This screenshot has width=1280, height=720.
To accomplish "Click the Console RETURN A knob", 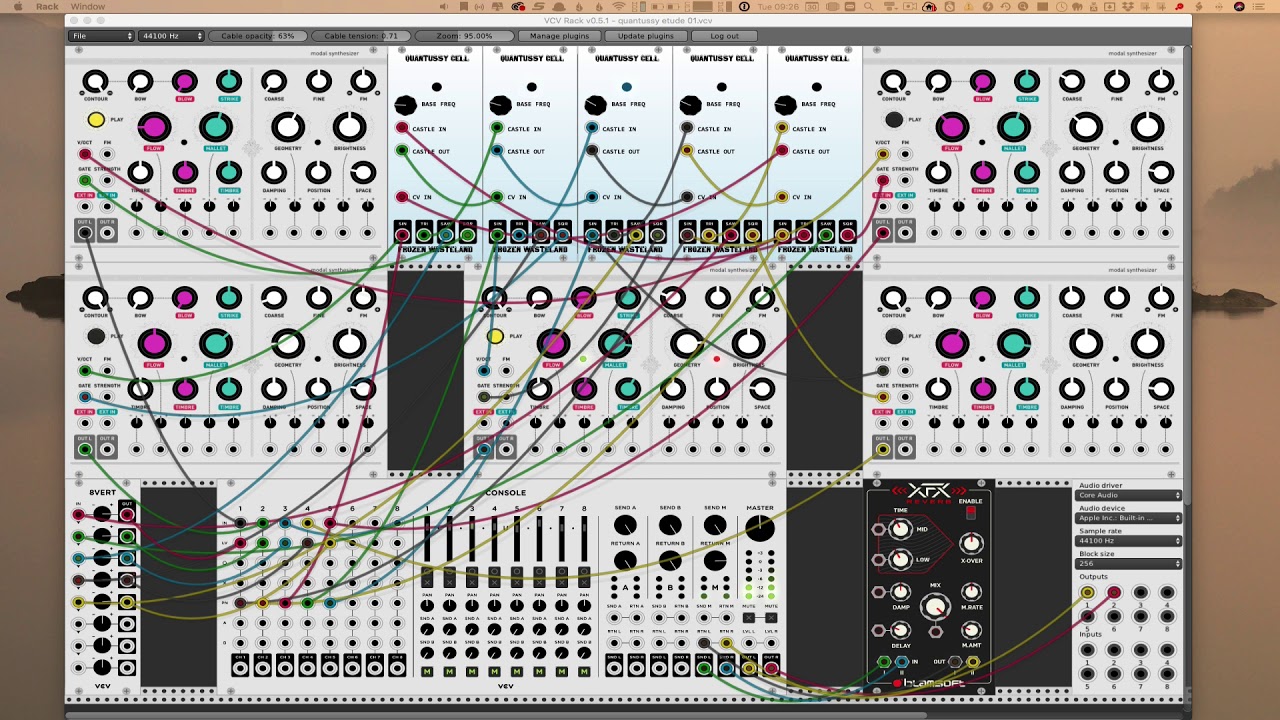I will [625, 561].
